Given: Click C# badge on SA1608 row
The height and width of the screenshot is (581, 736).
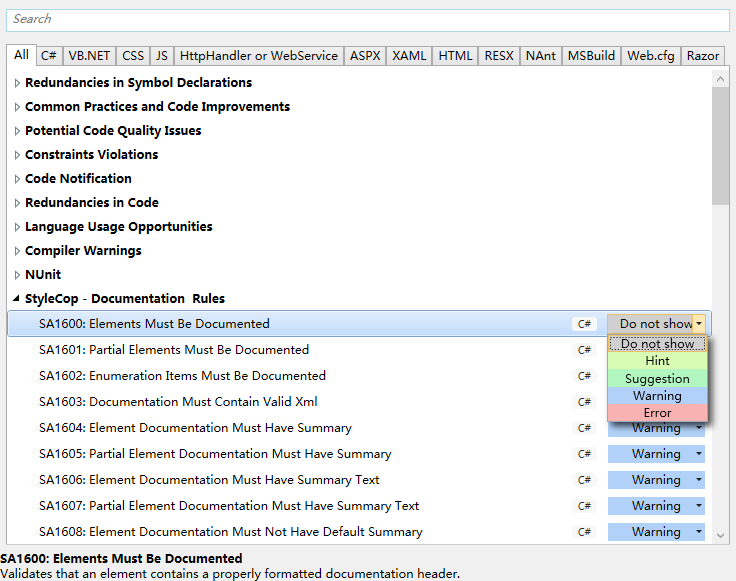Looking at the screenshot, I should pos(584,532).
